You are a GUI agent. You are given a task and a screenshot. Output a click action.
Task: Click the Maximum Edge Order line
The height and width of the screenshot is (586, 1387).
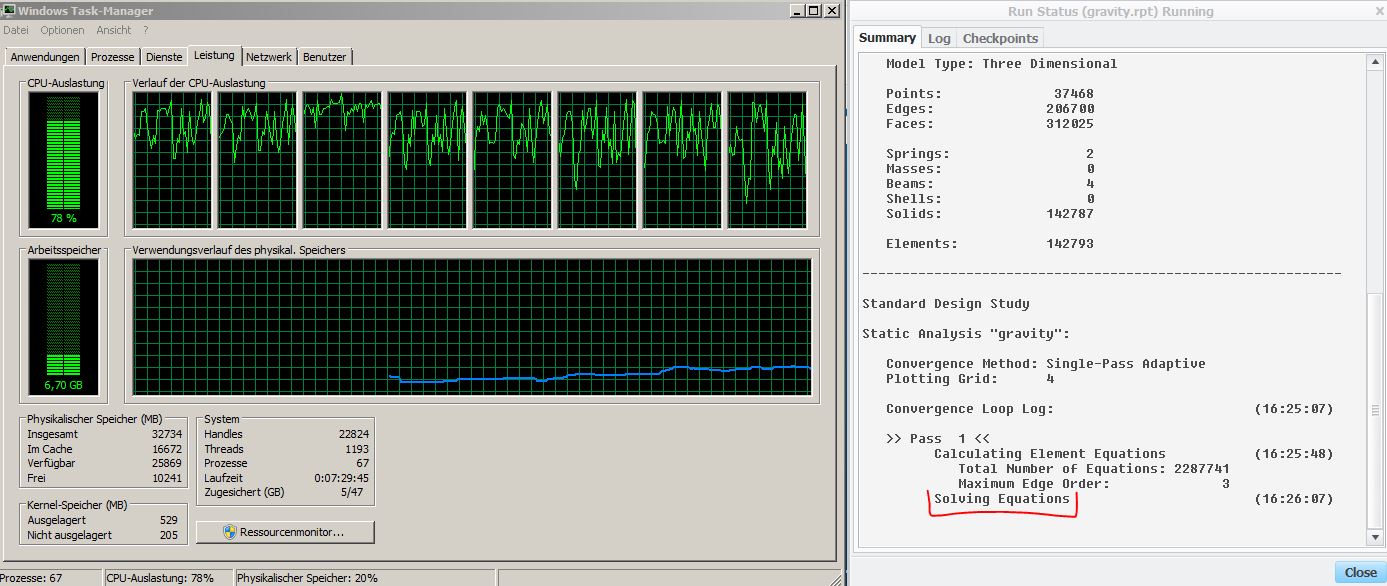coord(1093,484)
